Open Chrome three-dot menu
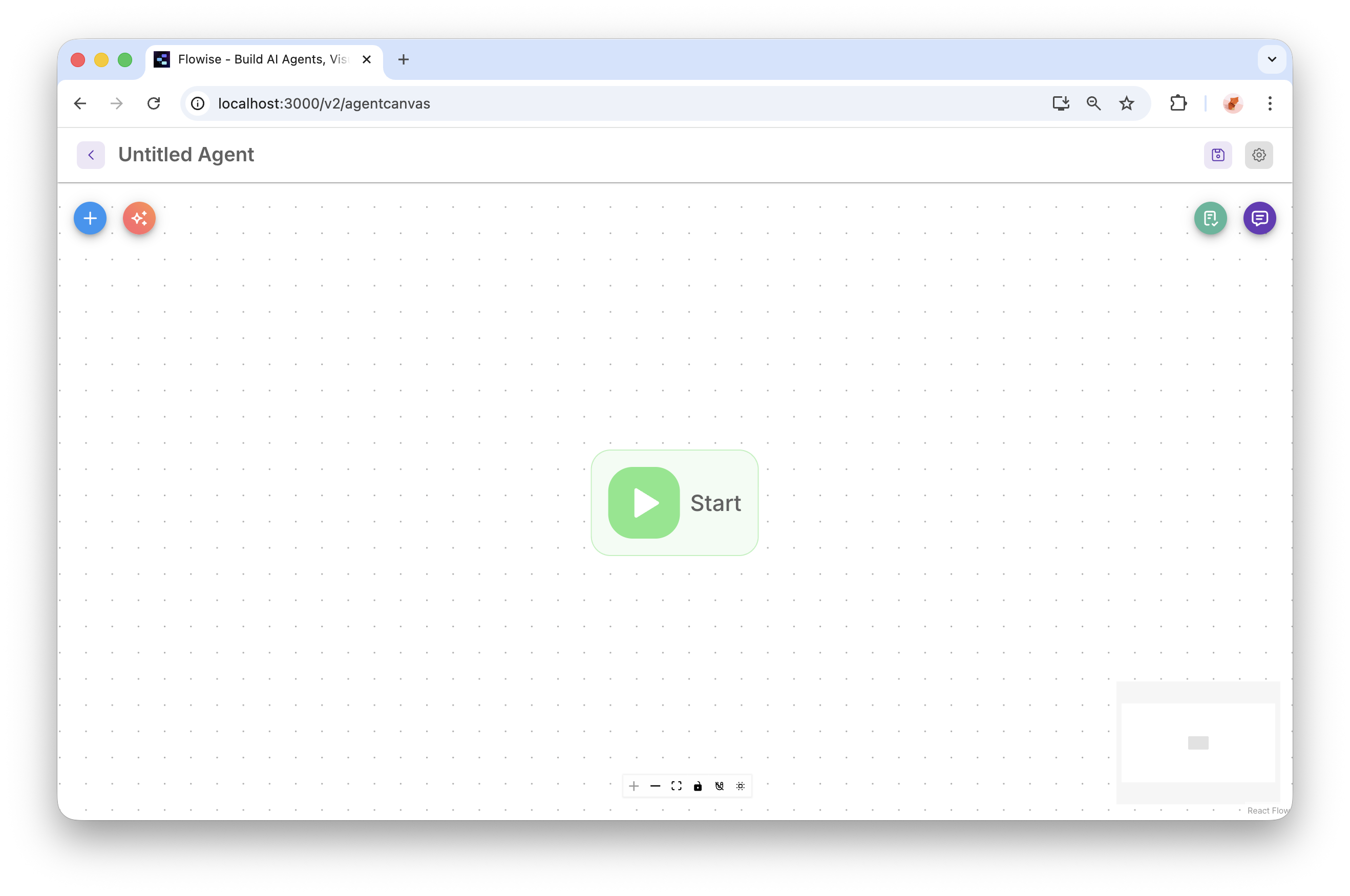1350x896 pixels. [x=1270, y=103]
